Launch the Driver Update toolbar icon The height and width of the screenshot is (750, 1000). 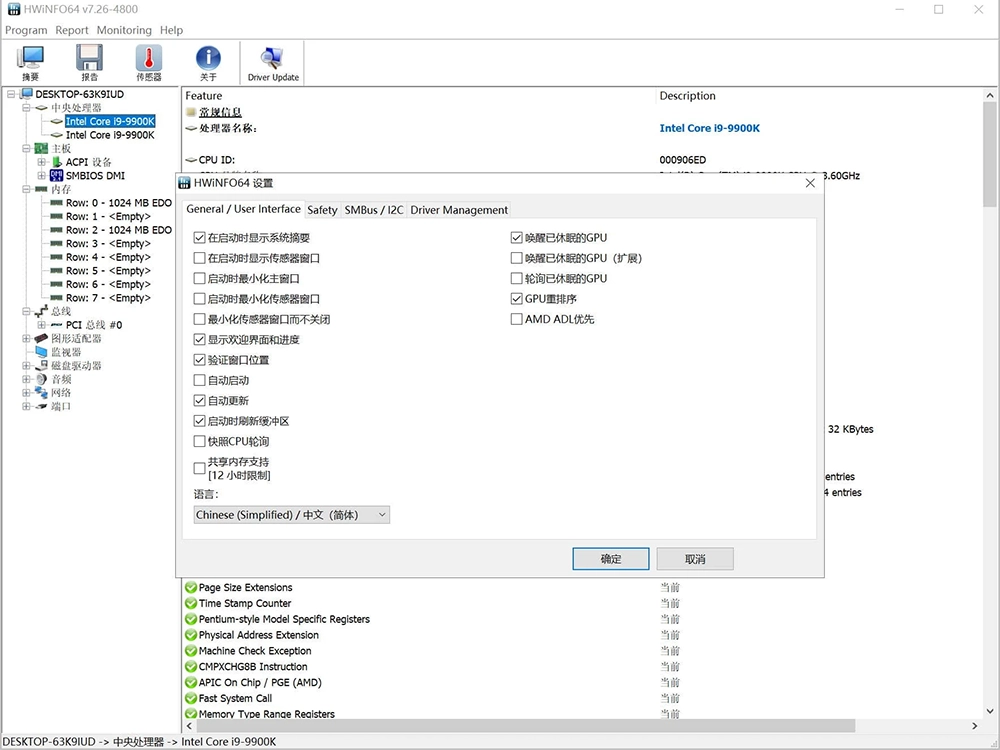pos(273,63)
